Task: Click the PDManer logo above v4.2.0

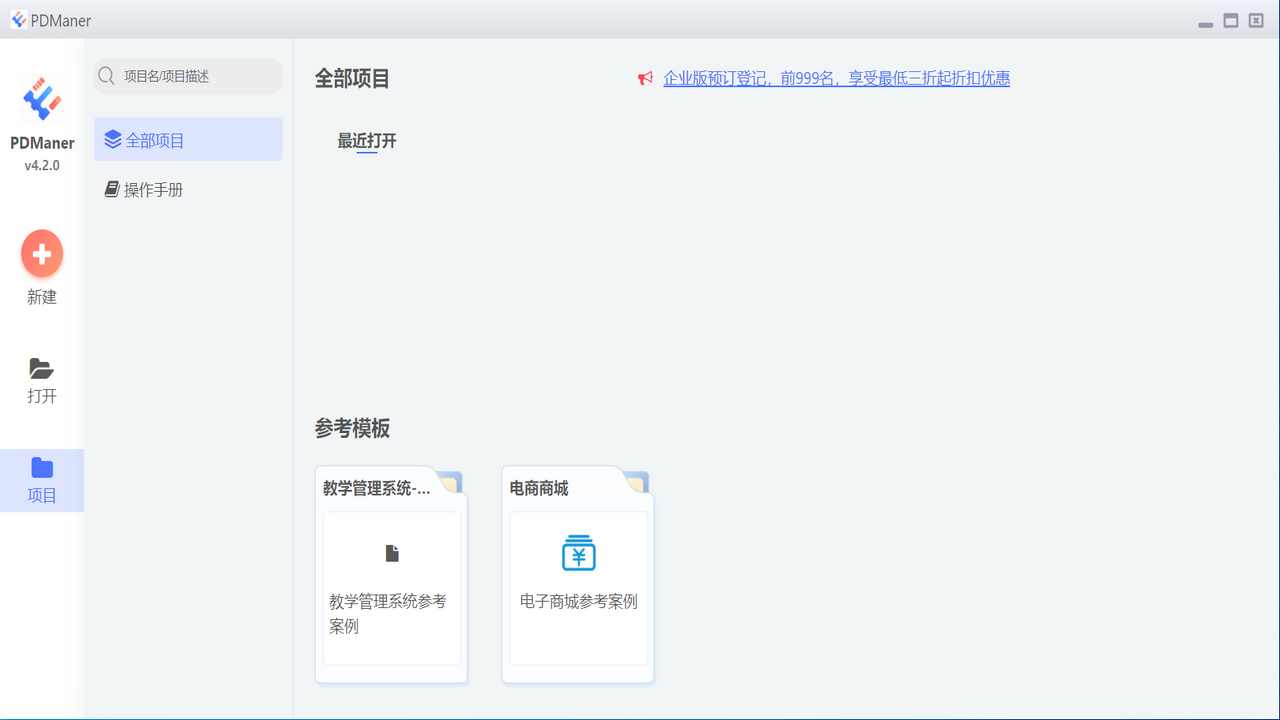Action: [x=41, y=98]
